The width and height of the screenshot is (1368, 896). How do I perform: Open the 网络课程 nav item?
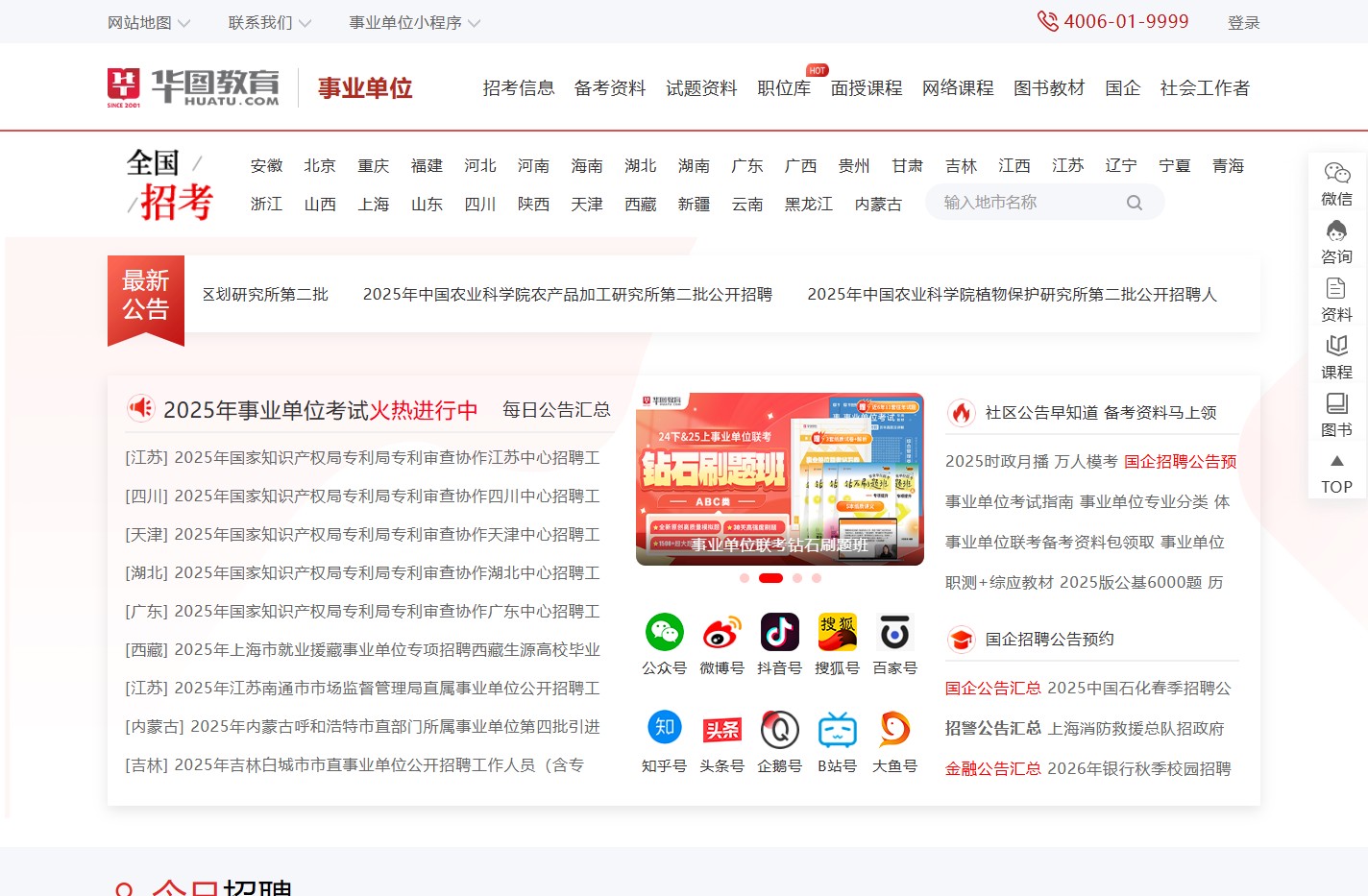(958, 88)
